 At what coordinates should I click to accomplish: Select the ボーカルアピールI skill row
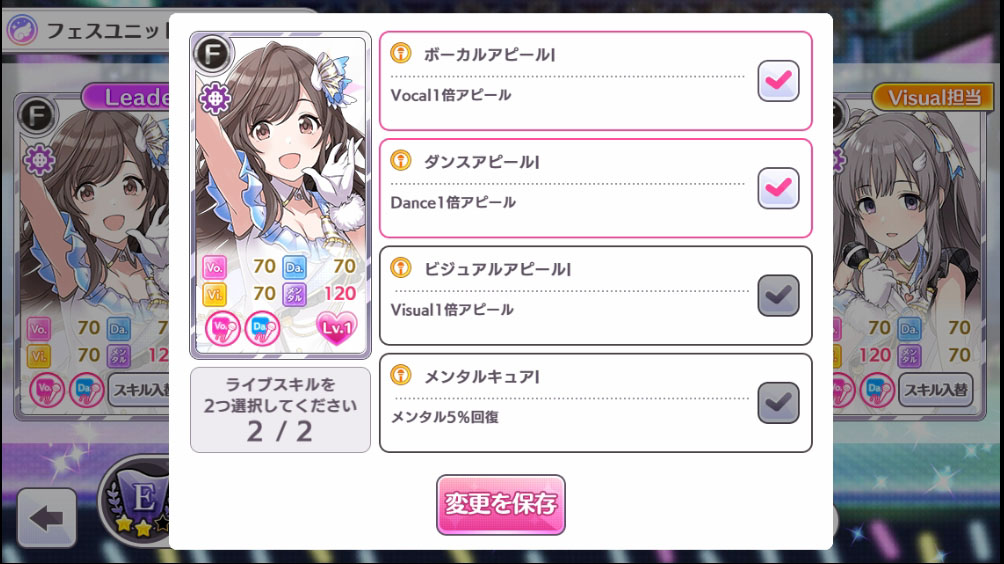[x=595, y=81]
